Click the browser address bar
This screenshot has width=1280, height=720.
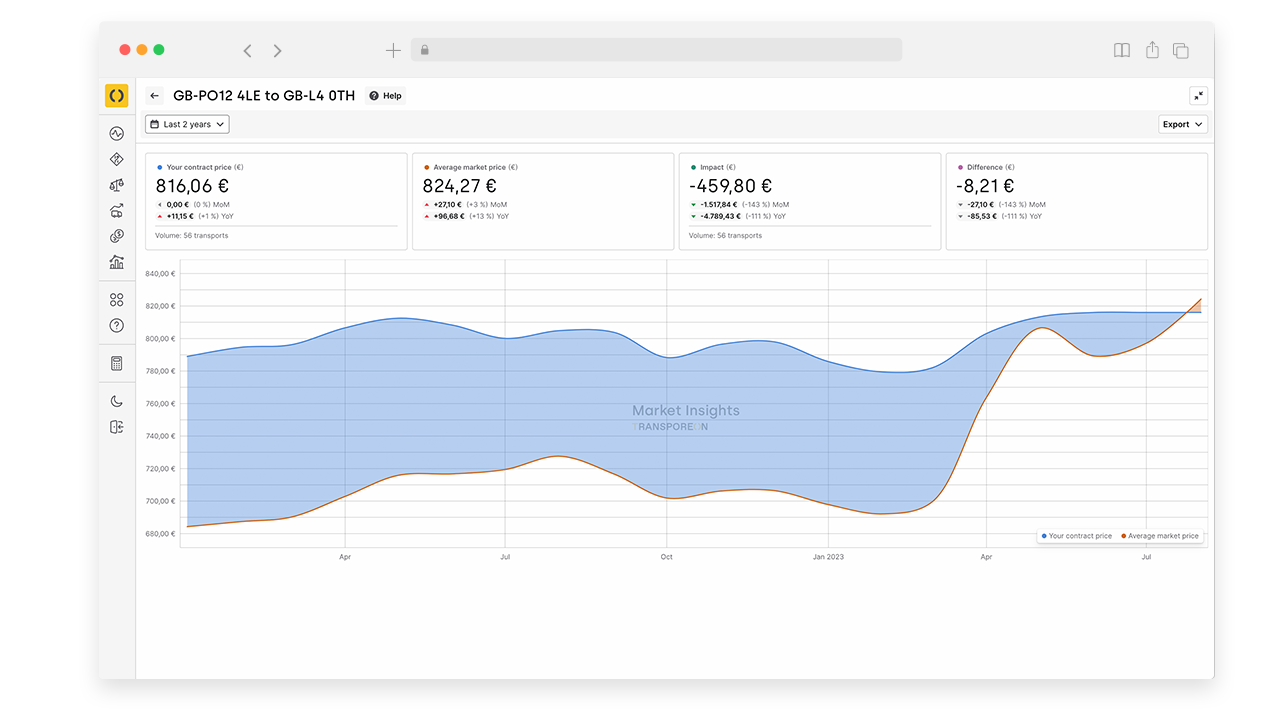point(658,50)
